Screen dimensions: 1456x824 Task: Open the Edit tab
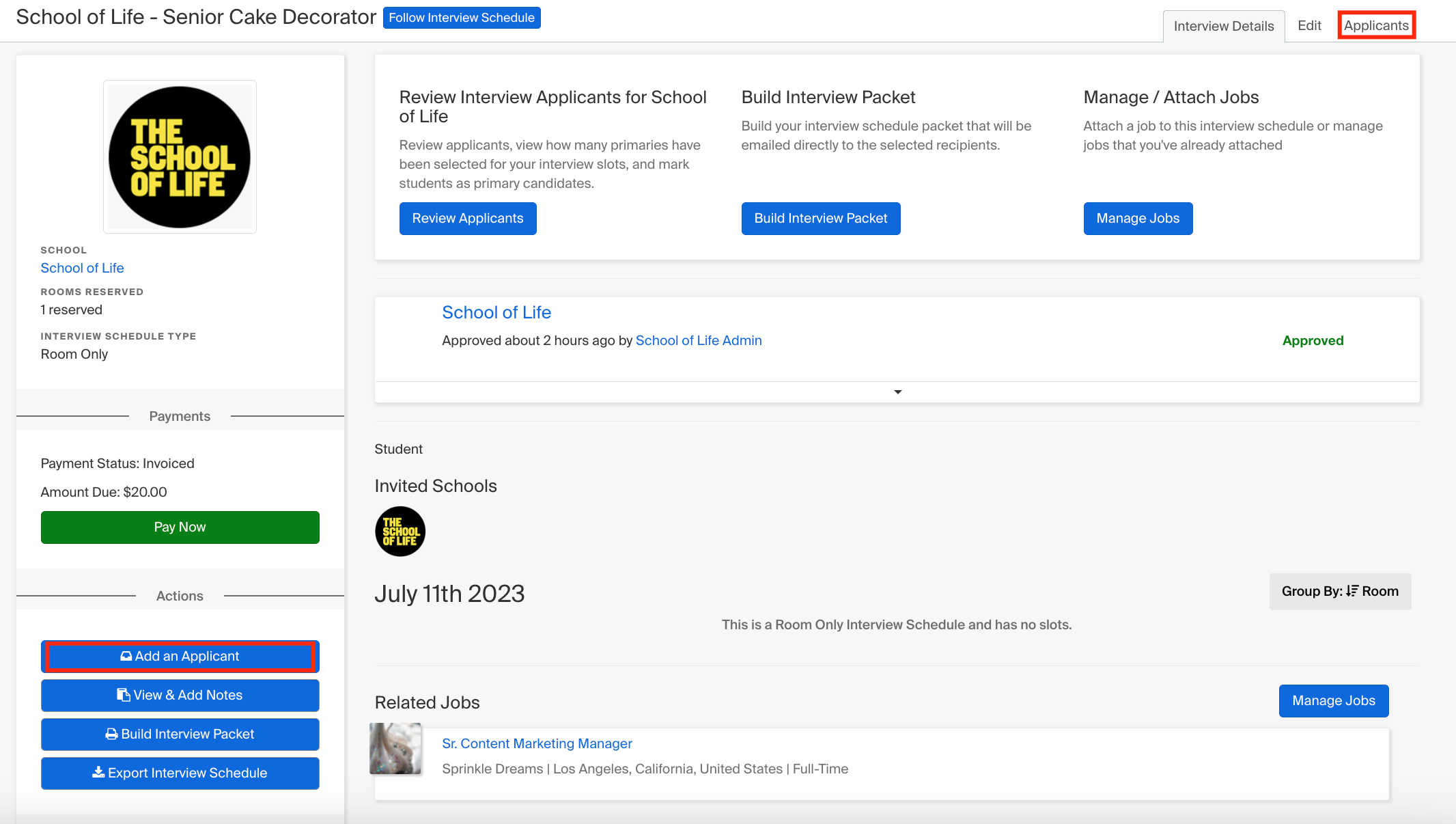[1309, 25]
